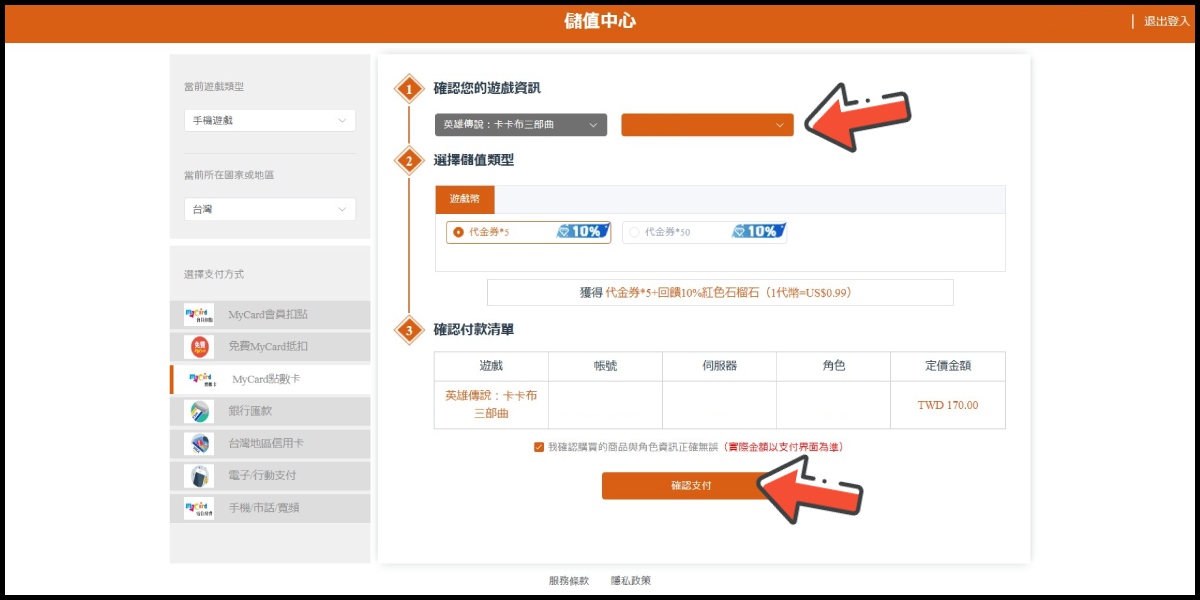Click the game name cell in payment table
The image size is (1200, 600).
point(492,405)
